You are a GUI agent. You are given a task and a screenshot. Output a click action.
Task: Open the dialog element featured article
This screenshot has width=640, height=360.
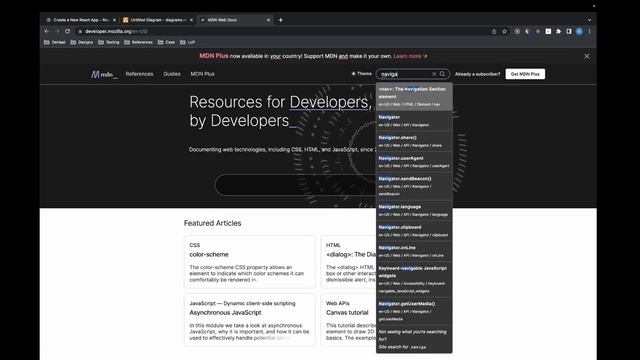pos(351,254)
